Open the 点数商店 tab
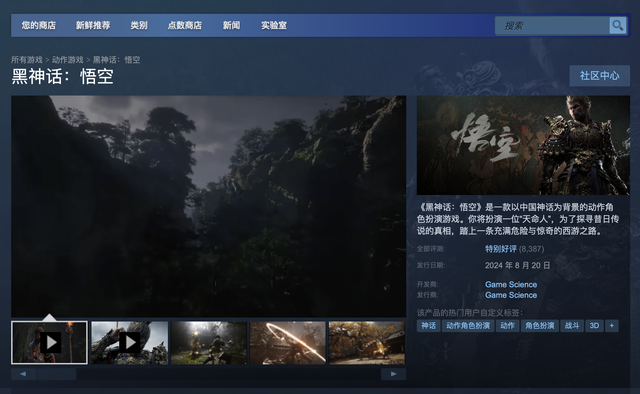The width and height of the screenshot is (640, 394). (x=185, y=25)
